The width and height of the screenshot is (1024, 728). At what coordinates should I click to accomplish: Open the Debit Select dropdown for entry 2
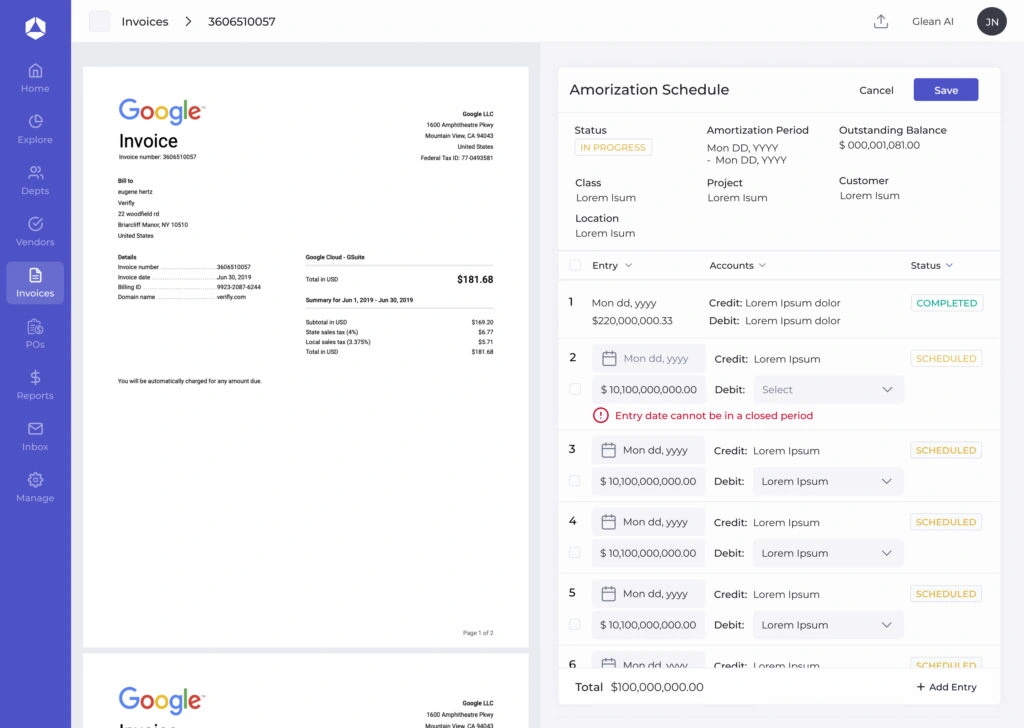pos(829,390)
